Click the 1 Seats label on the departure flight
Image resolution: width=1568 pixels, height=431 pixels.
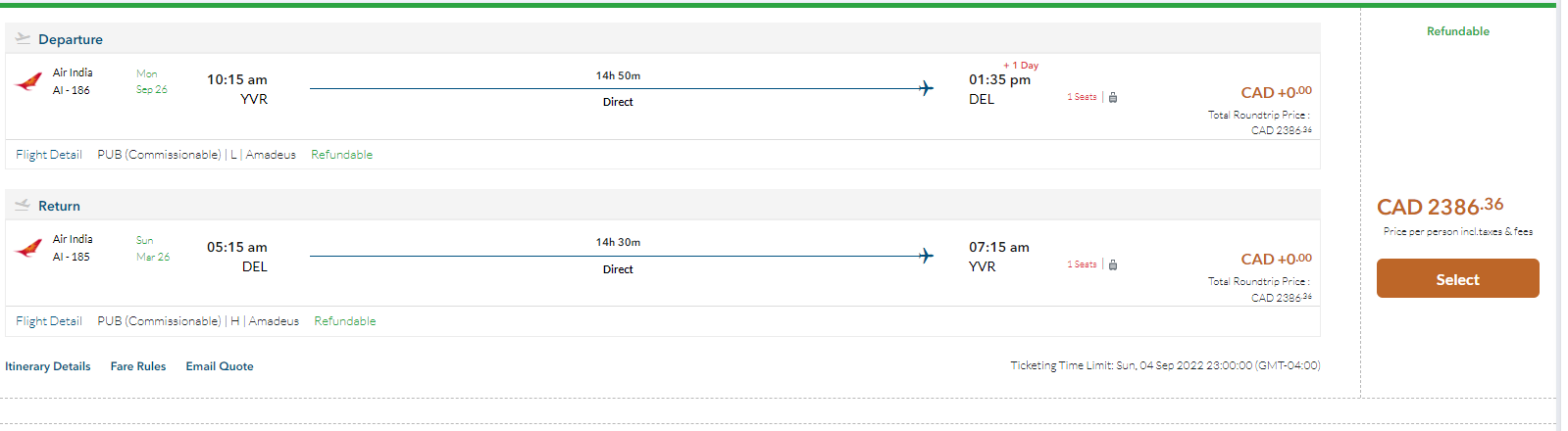click(x=1082, y=97)
